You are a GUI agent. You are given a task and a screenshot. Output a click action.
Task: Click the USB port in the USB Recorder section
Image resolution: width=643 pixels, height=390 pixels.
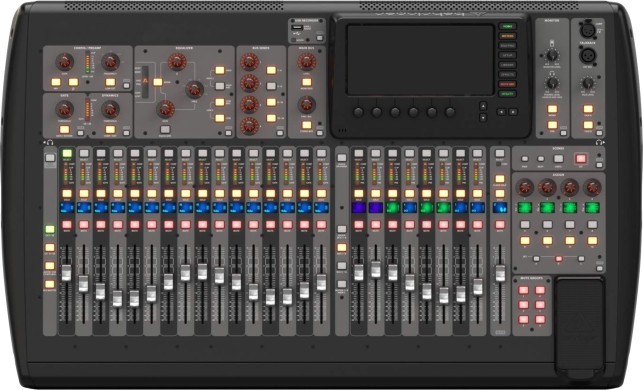pos(298,27)
